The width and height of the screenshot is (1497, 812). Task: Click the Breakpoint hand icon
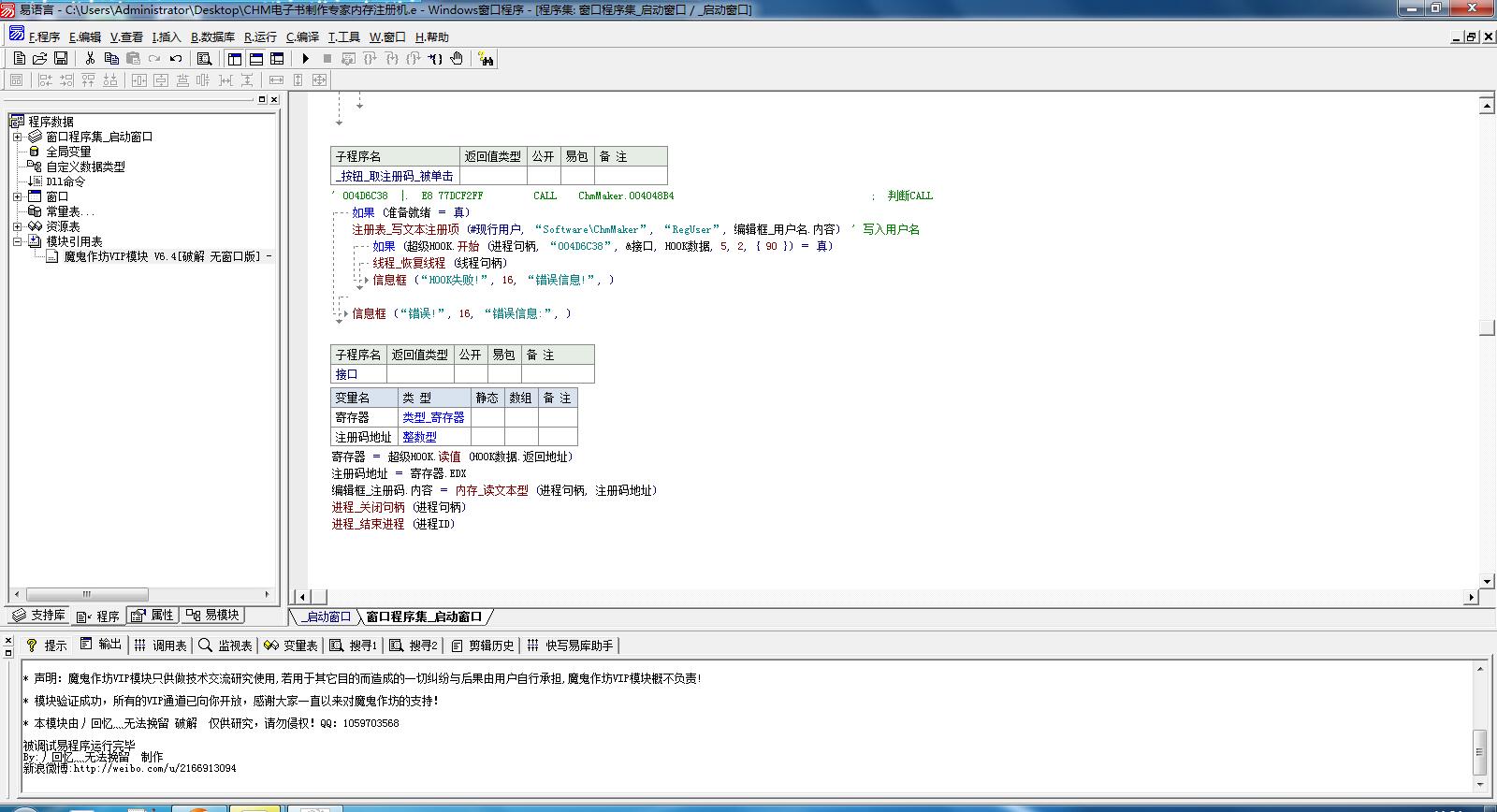457,58
